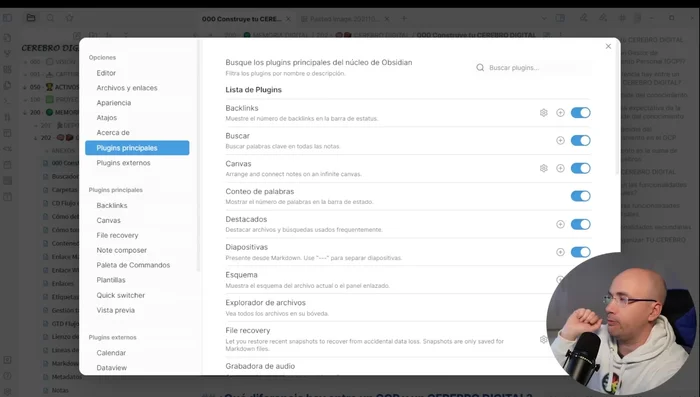Open Backlinks plugin settings gear

click(543, 113)
